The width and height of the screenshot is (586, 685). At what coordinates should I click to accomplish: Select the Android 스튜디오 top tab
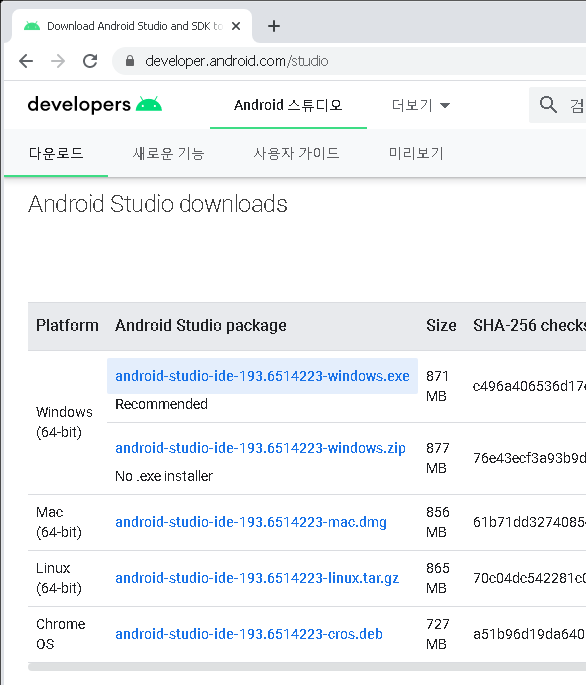click(x=288, y=105)
